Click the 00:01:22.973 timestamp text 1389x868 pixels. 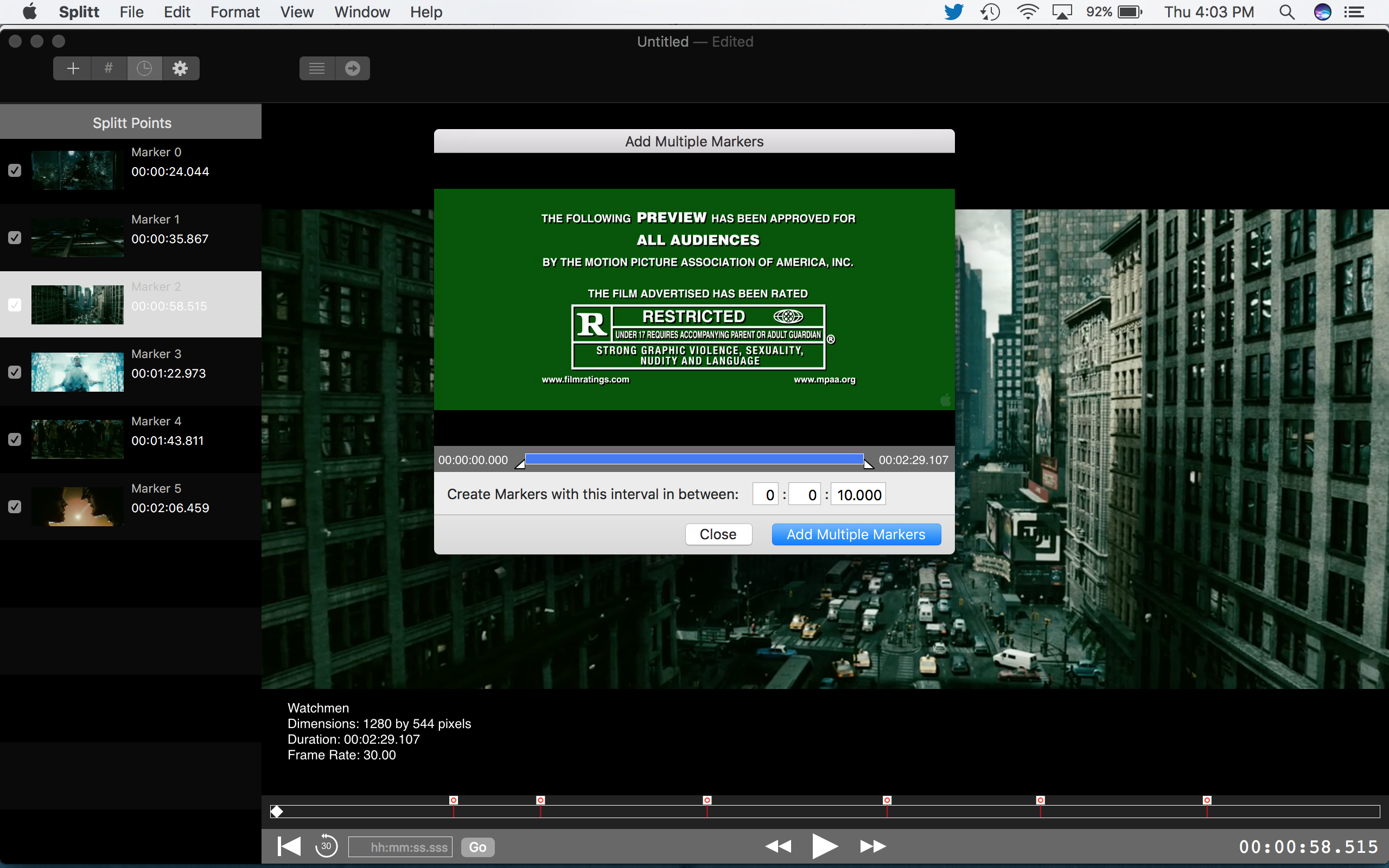point(169,374)
